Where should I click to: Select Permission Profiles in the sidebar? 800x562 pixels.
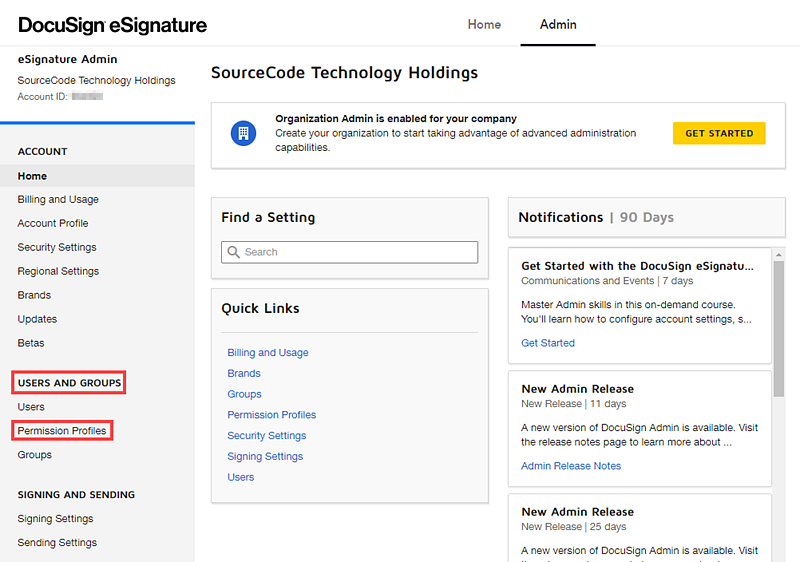pyautogui.click(x=62, y=431)
